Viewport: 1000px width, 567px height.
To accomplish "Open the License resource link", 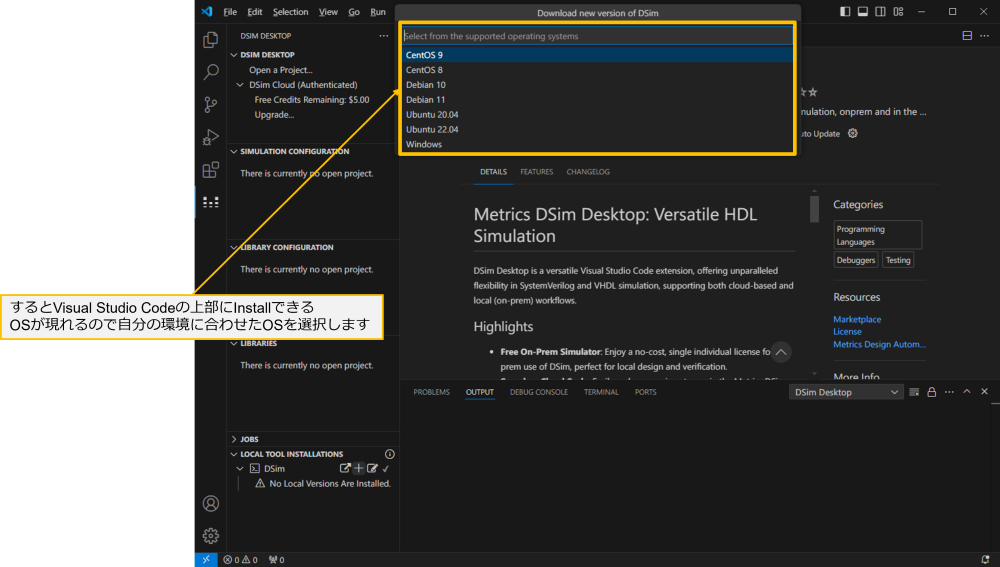I will (x=847, y=332).
